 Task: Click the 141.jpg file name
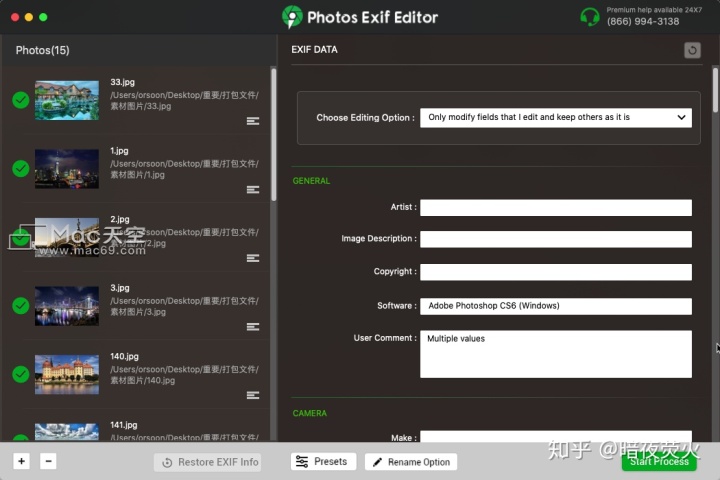(124, 425)
